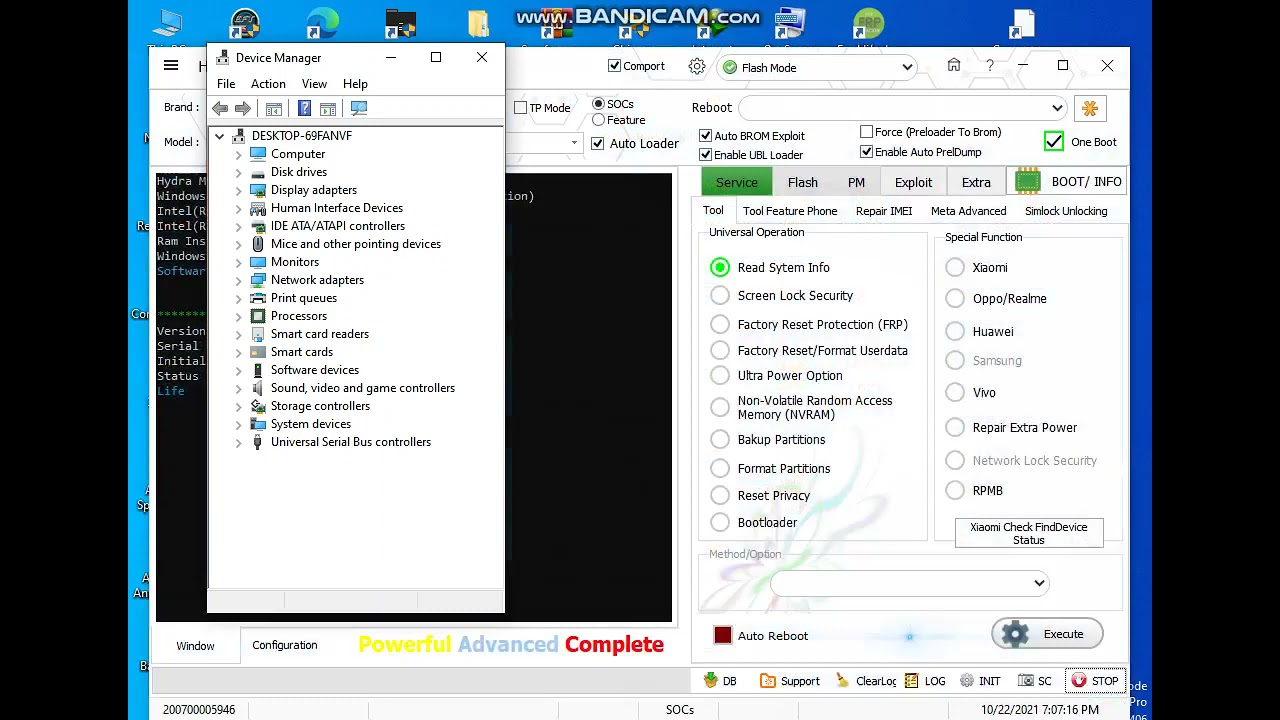Click the Universal Serial Bus controllers icon

tap(258, 442)
